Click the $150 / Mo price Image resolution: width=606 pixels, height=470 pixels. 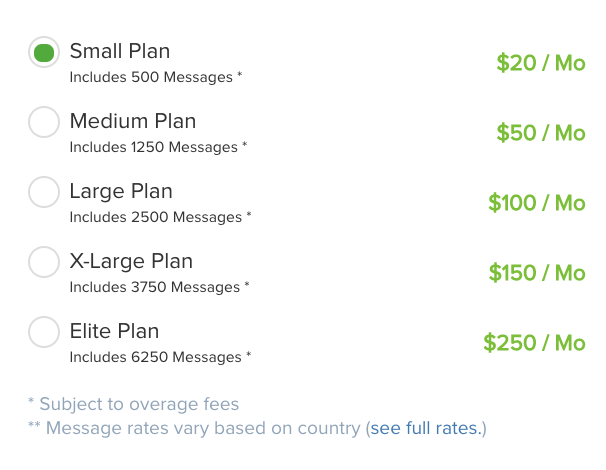(x=536, y=273)
